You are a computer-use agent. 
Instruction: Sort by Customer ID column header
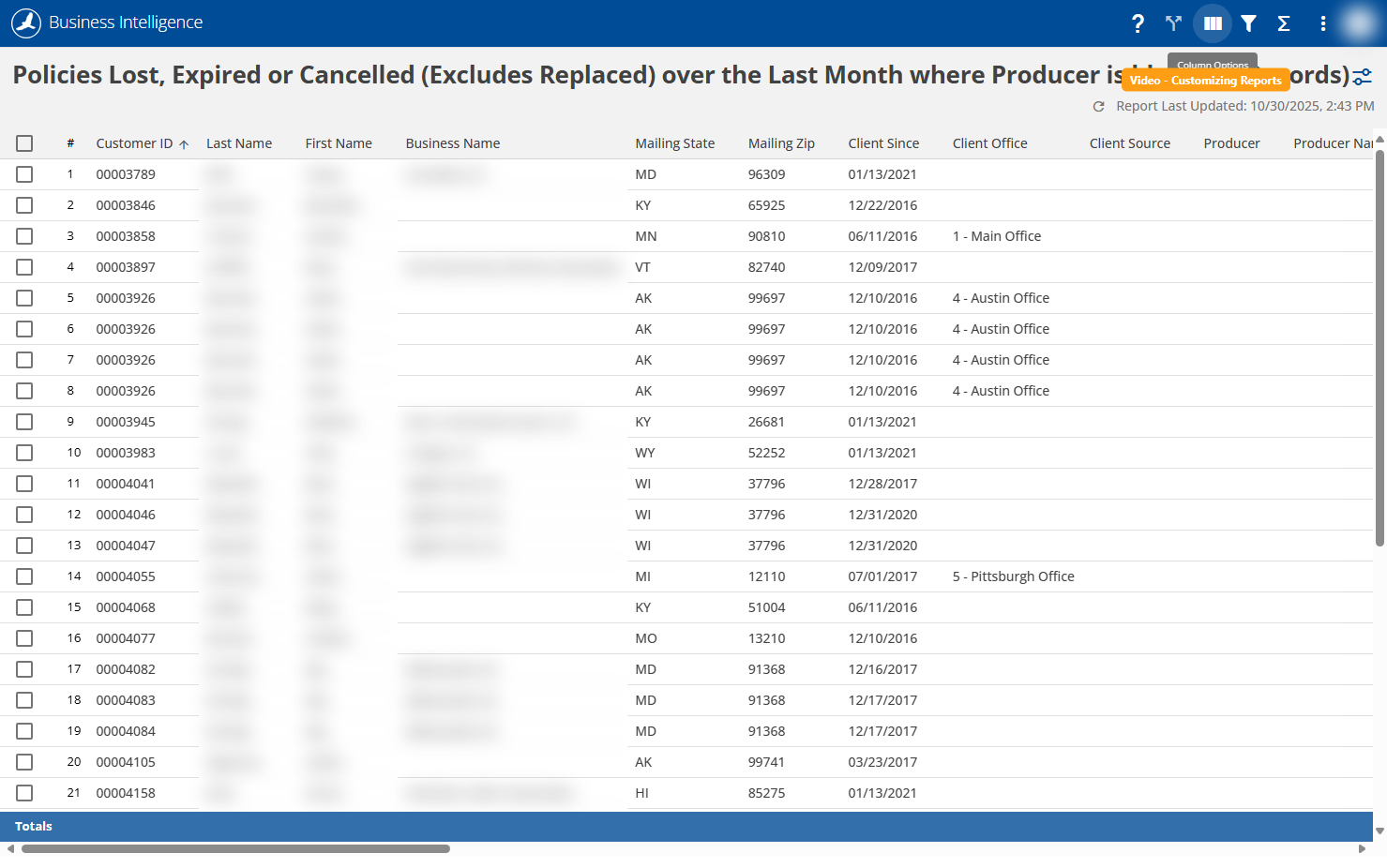[134, 143]
